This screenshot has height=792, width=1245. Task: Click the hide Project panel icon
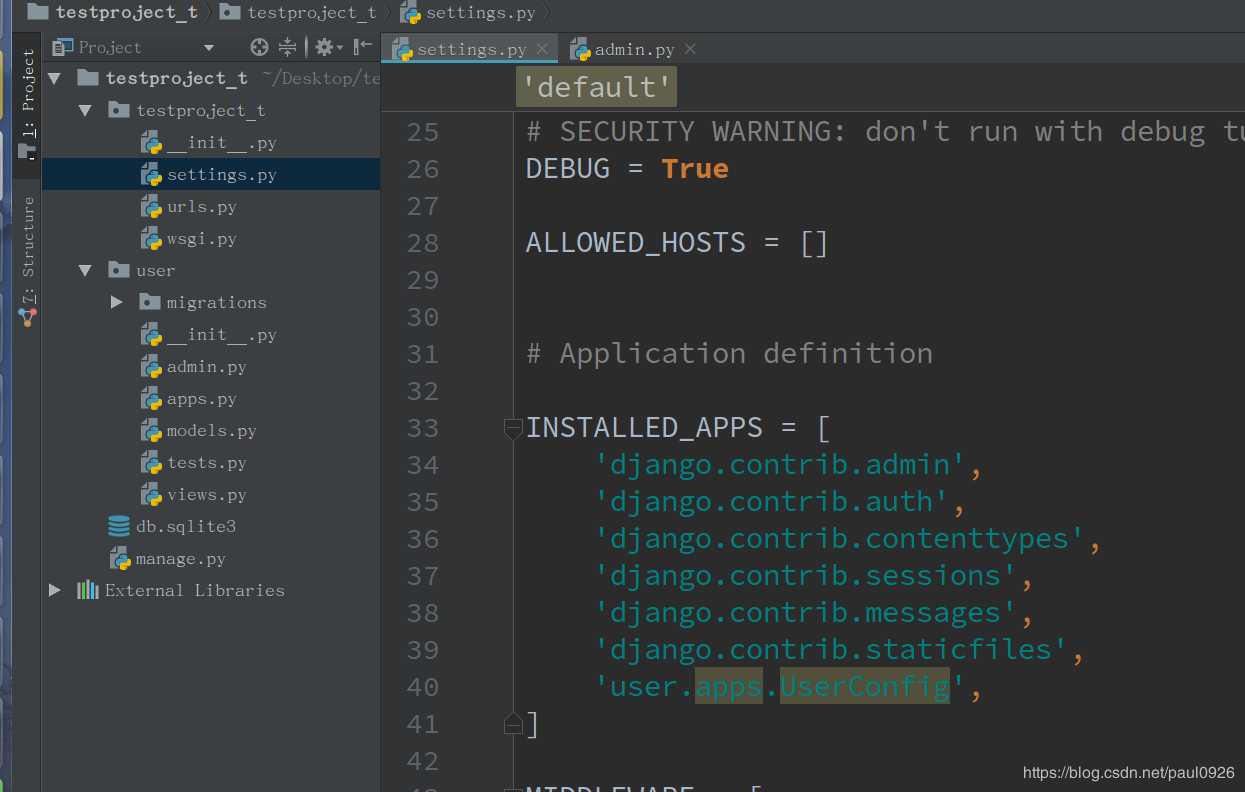tap(362, 47)
